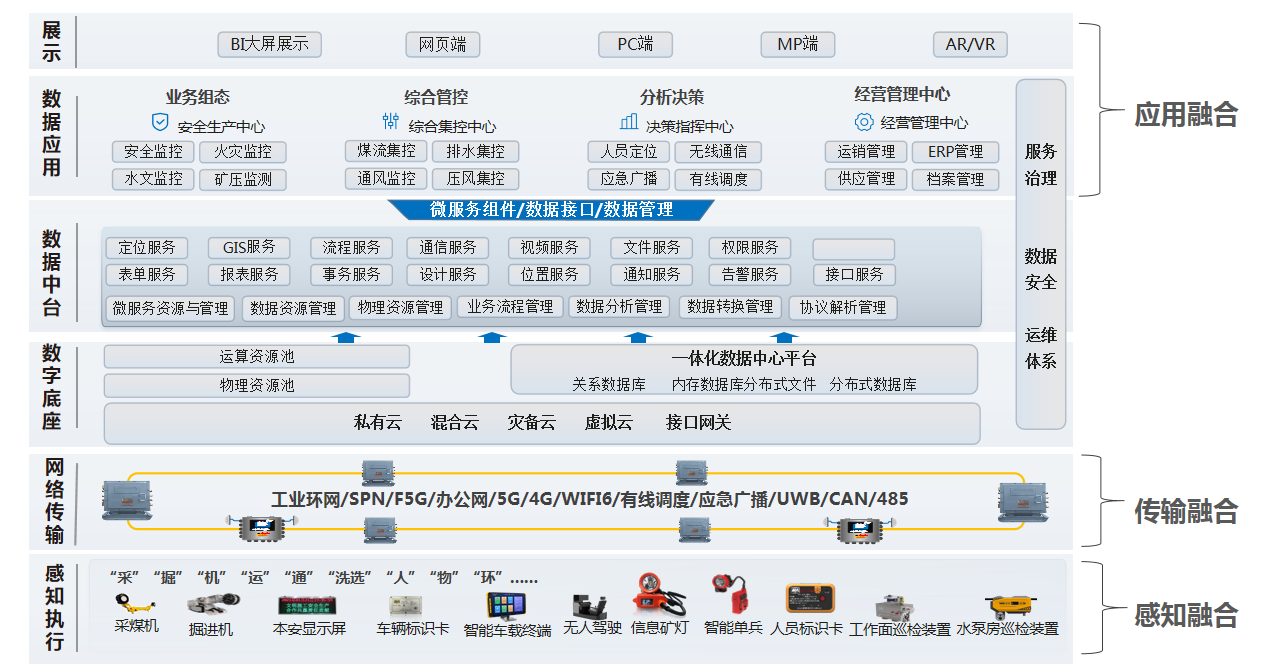Select the 采煤机 equipment icon
This screenshot has width=1273, height=671.
click(135, 603)
